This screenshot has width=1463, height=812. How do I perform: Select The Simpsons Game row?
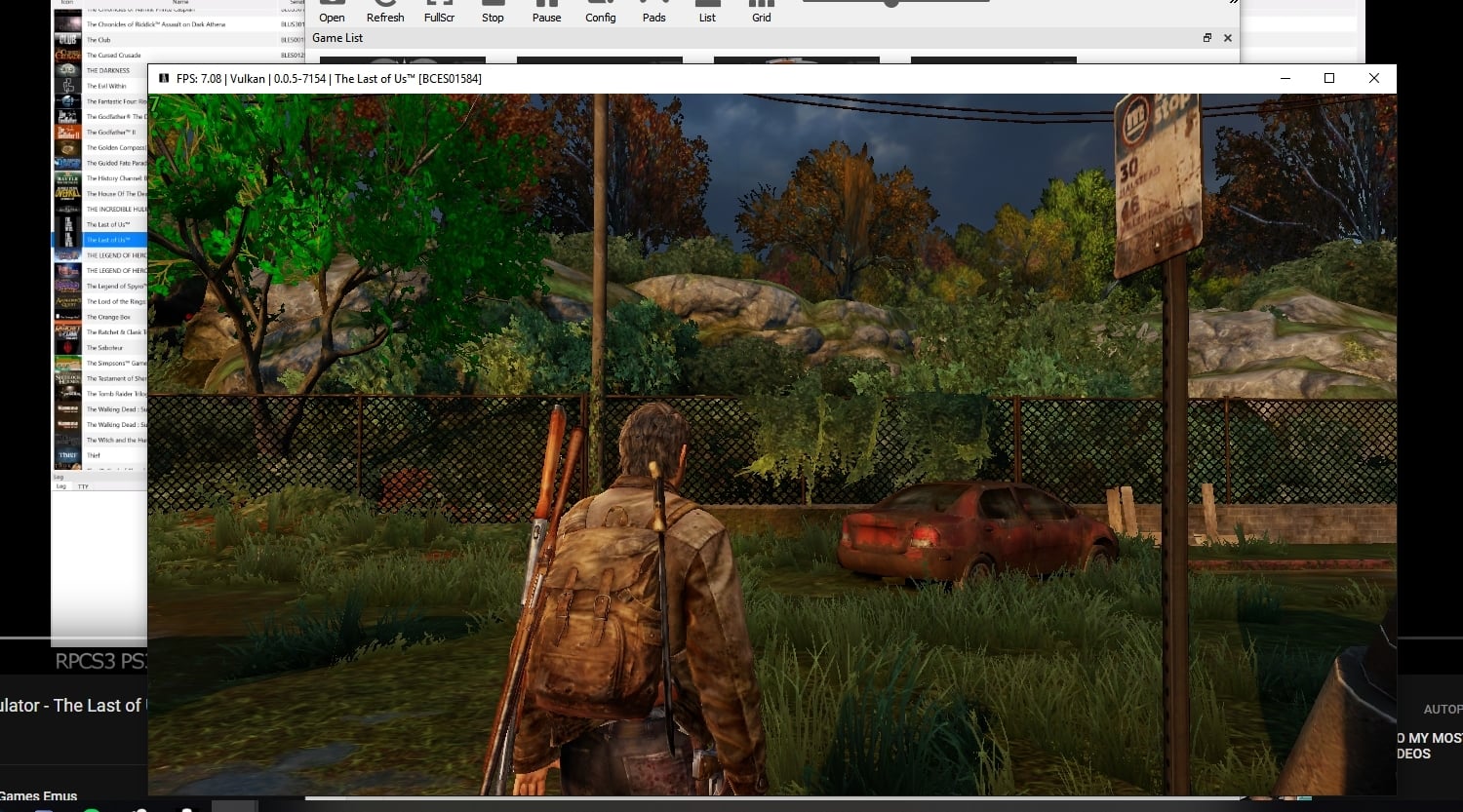coord(99,364)
